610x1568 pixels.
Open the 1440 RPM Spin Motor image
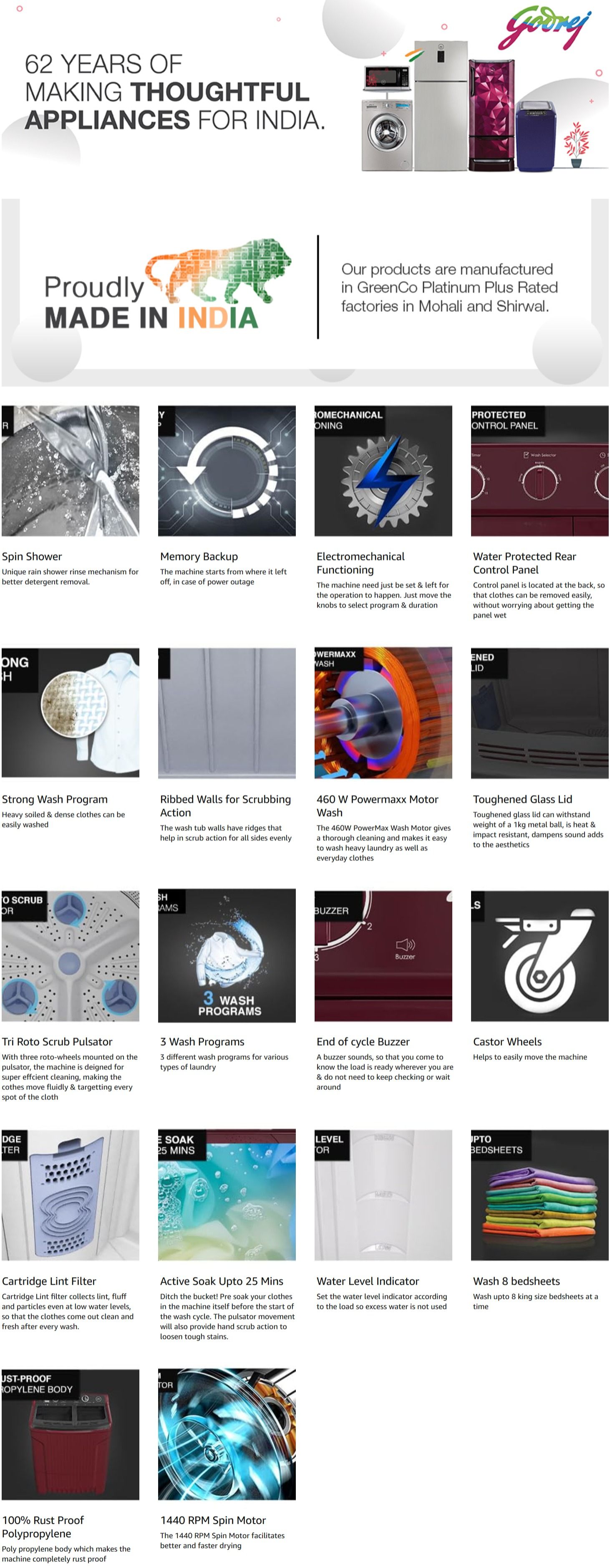[227, 1434]
